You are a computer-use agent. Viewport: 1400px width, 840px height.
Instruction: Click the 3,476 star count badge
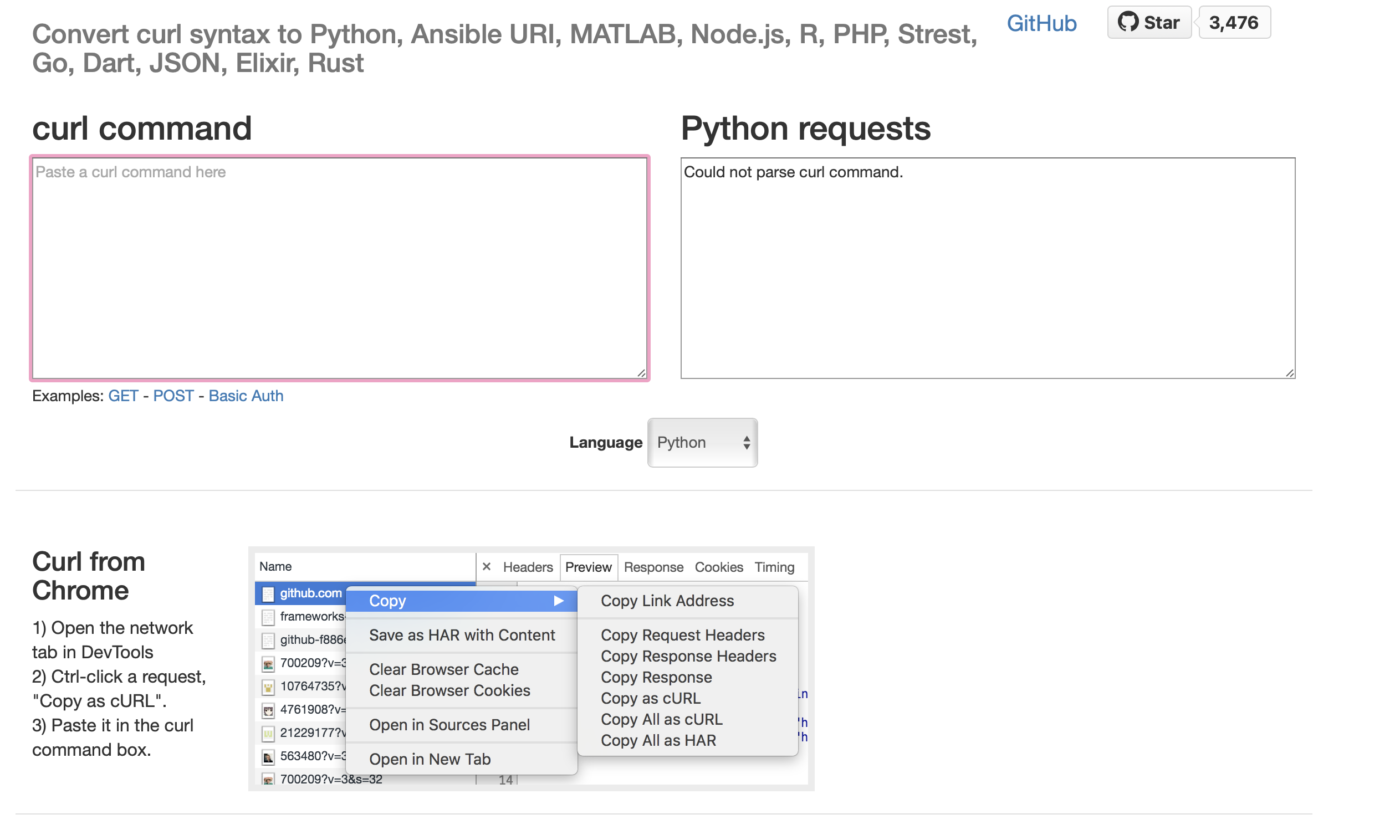(1233, 23)
